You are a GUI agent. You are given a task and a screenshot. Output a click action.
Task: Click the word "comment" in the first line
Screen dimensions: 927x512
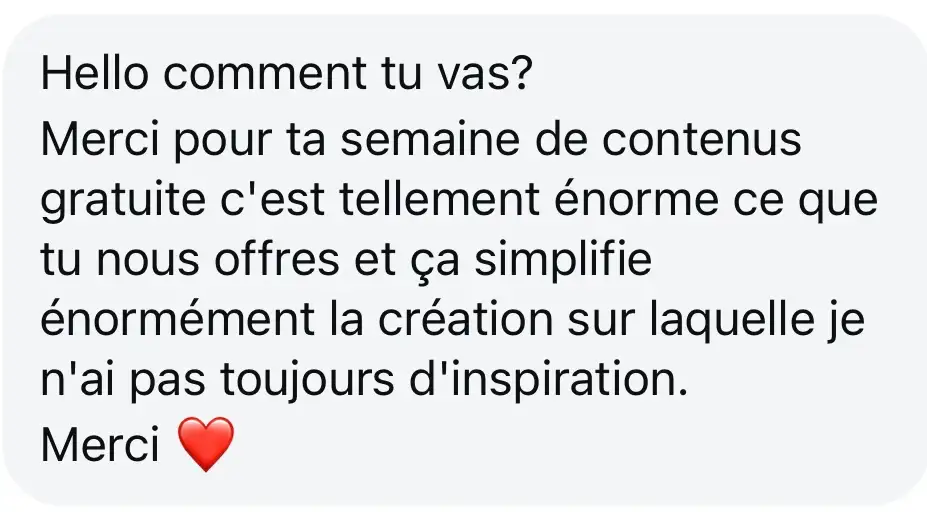[x=265, y=73]
